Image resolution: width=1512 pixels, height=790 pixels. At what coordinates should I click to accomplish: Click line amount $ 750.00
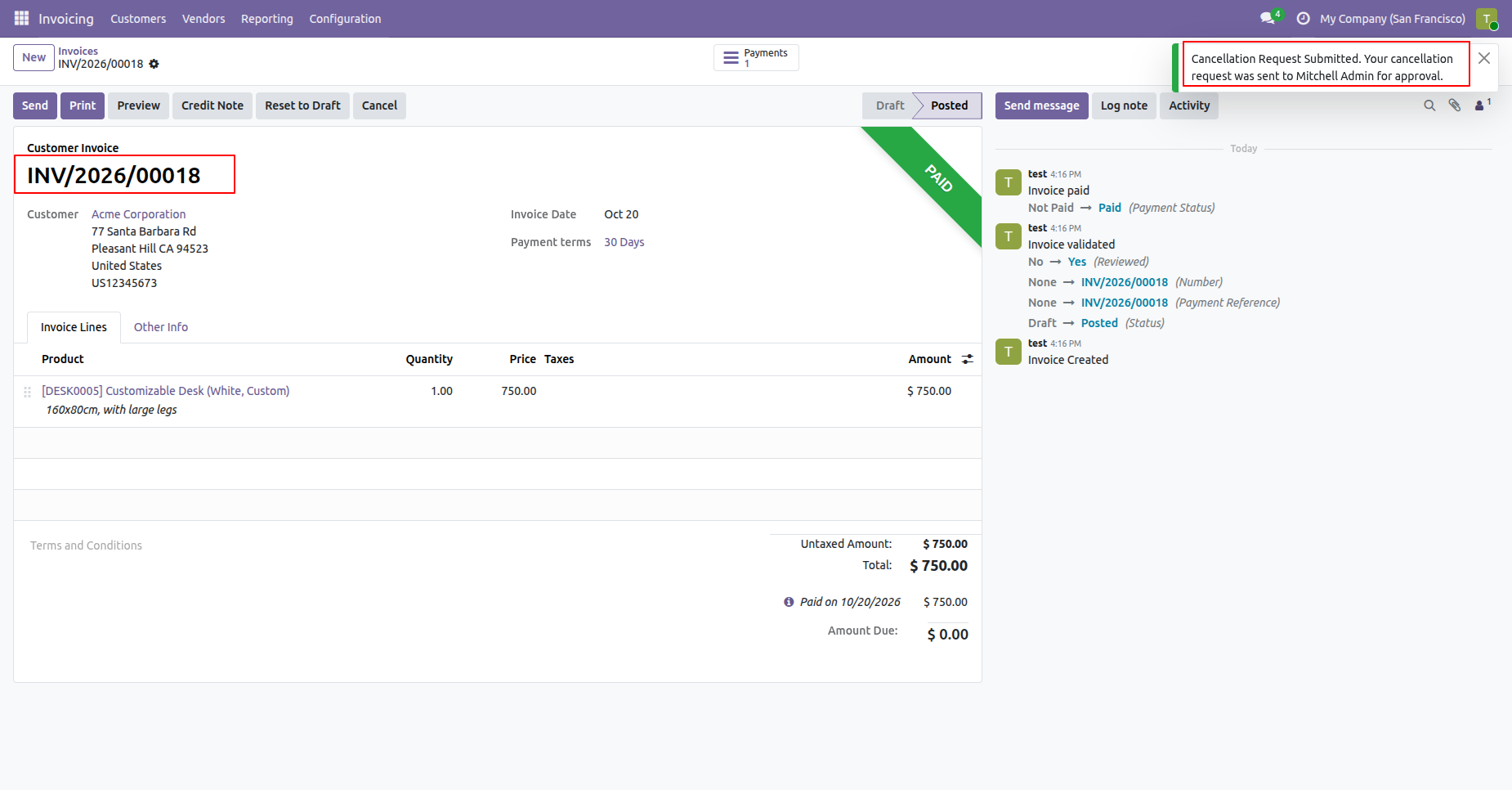929,391
